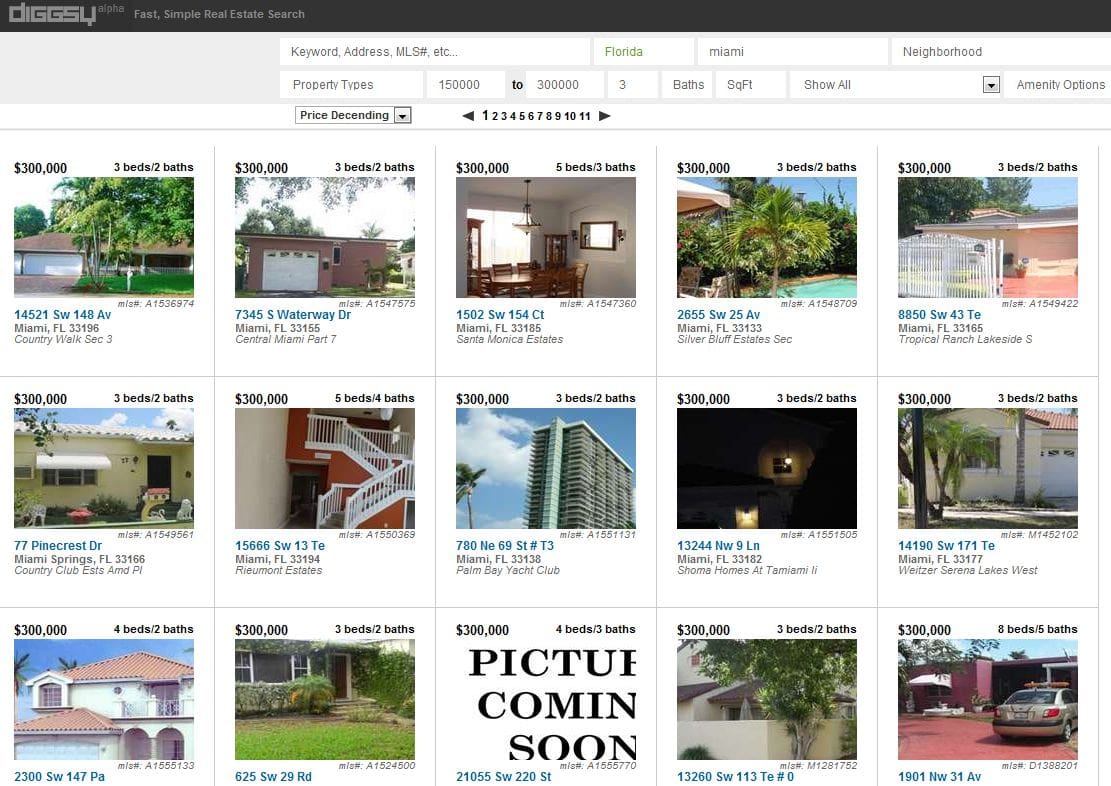Click the SqFt filter field
1111x786 pixels.
pyautogui.click(x=750, y=85)
